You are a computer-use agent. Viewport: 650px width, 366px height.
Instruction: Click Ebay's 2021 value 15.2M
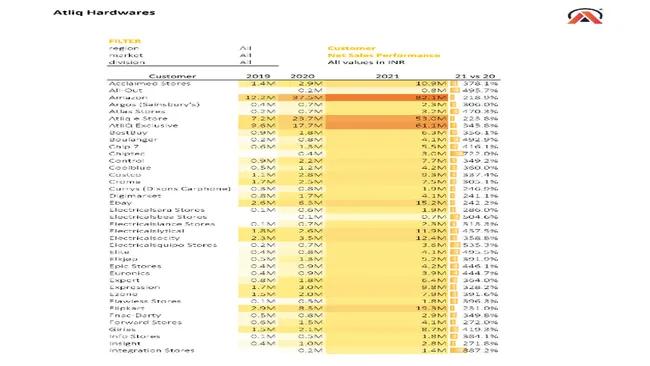click(x=431, y=203)
